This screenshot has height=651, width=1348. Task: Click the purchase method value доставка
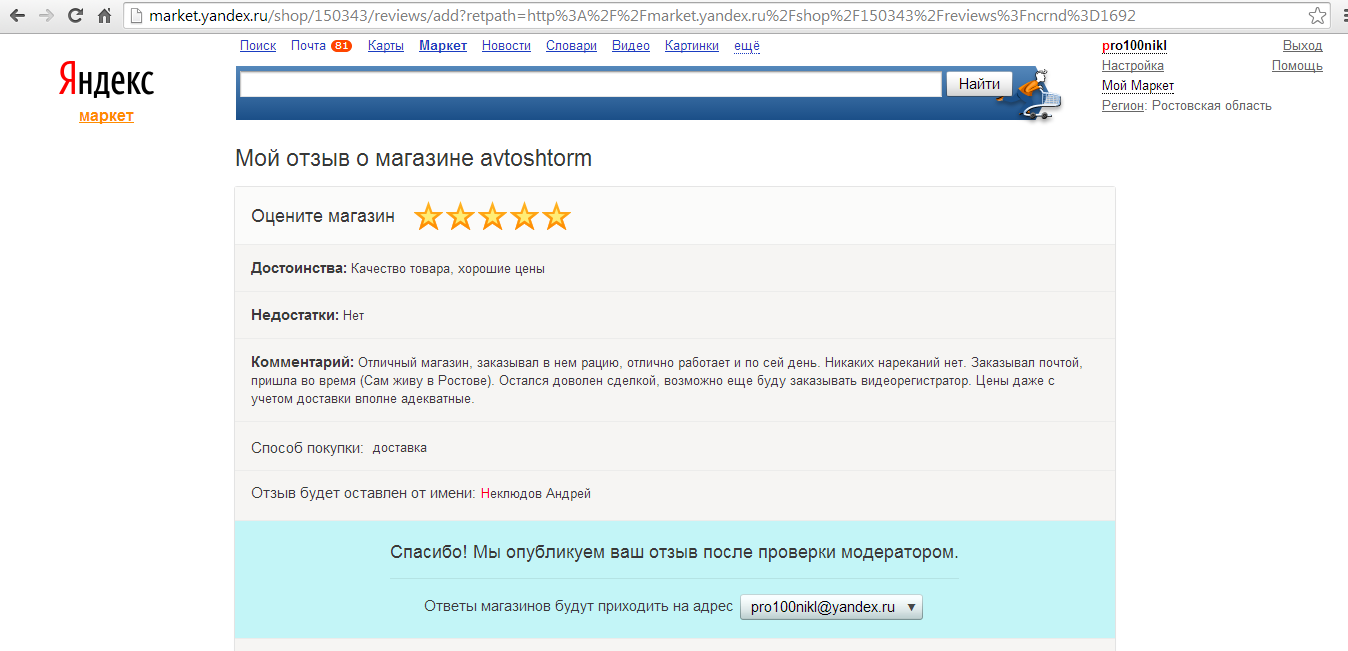coord(400,448)
